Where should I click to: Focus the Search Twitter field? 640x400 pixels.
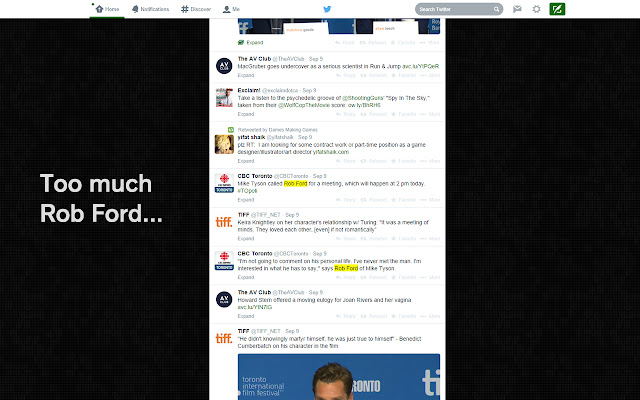459,9
